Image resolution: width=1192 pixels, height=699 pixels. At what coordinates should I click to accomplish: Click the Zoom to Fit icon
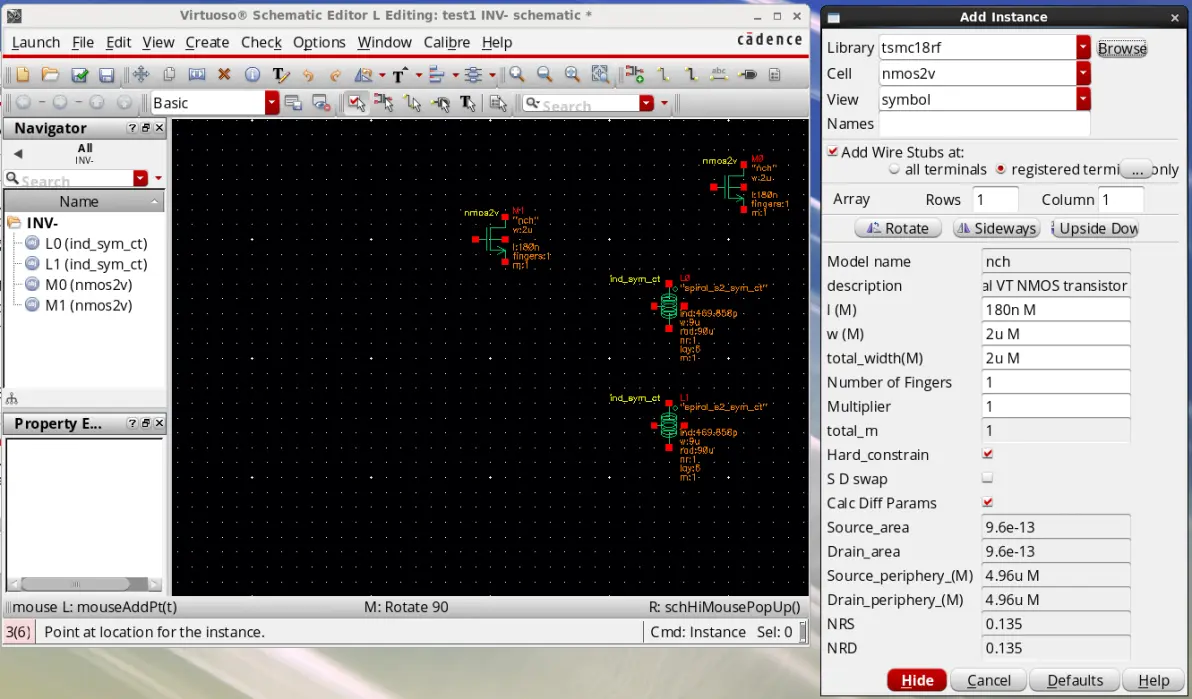click(x=572, y=75)
